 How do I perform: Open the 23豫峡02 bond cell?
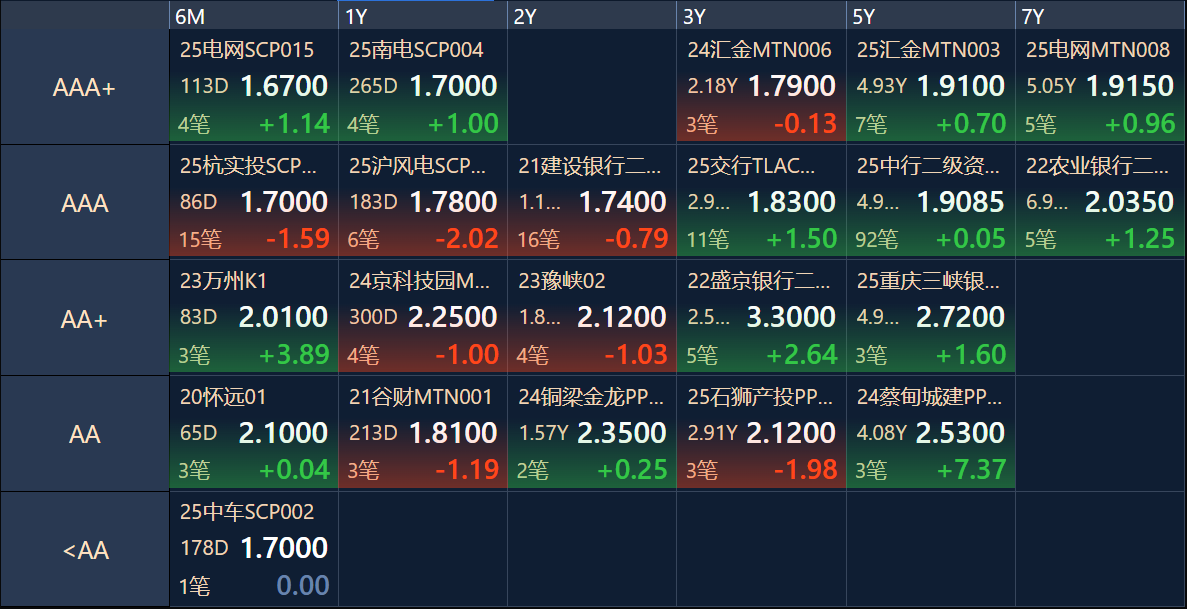pos(592,317)
